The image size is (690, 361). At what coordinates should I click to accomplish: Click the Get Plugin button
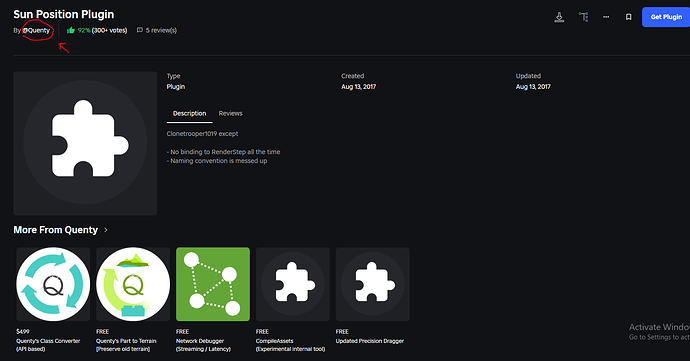coord(666,17)
